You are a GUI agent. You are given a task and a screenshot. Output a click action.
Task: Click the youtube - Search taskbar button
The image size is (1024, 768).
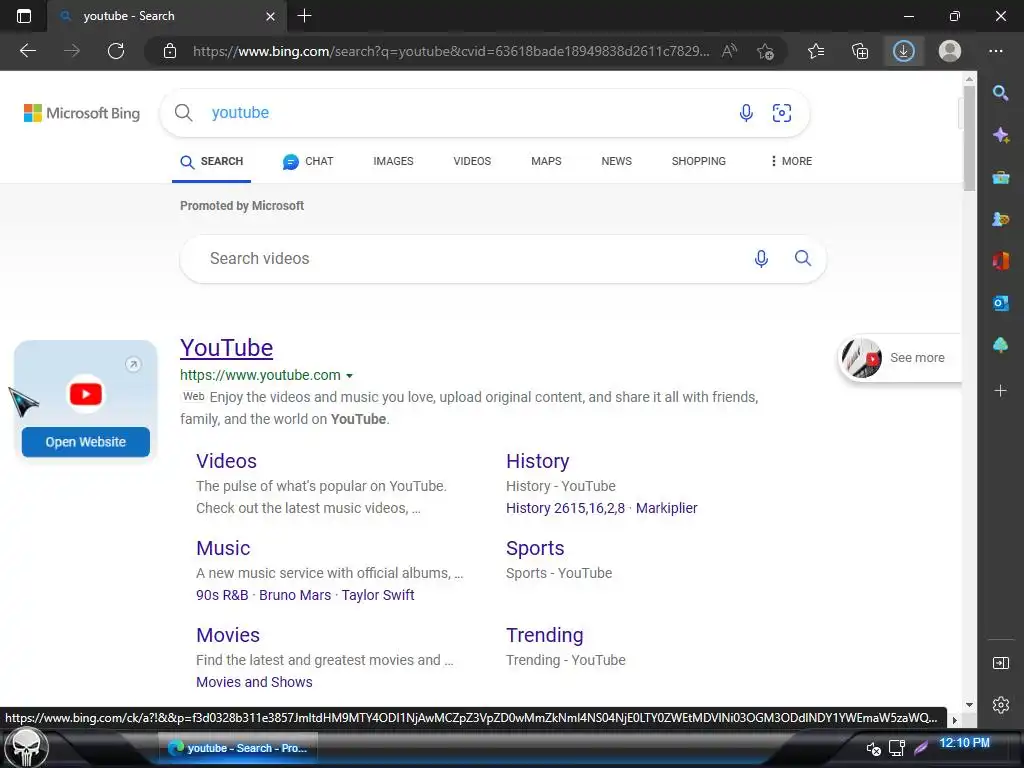point(238,748)
